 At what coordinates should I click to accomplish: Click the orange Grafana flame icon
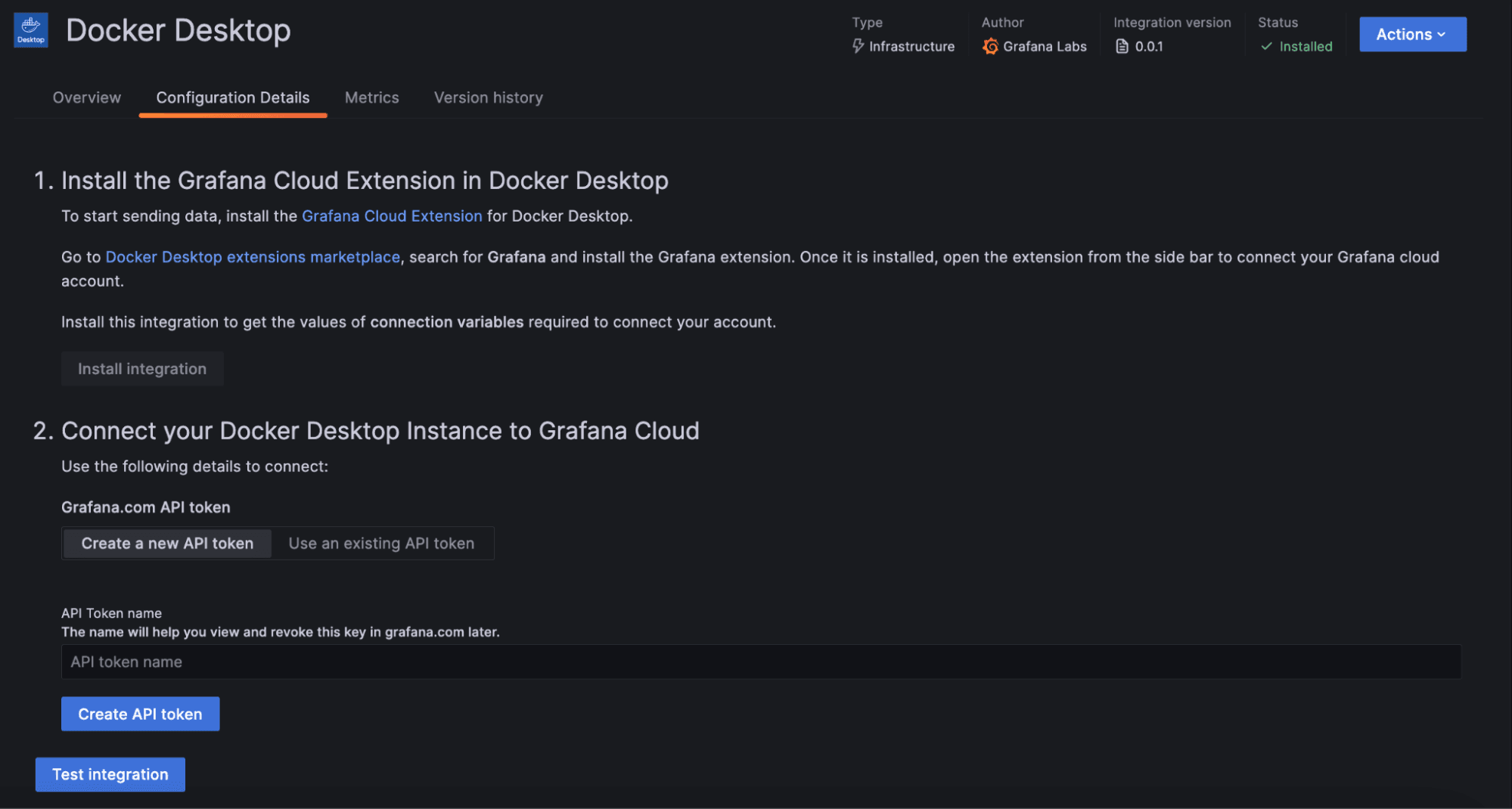point(989,46)
